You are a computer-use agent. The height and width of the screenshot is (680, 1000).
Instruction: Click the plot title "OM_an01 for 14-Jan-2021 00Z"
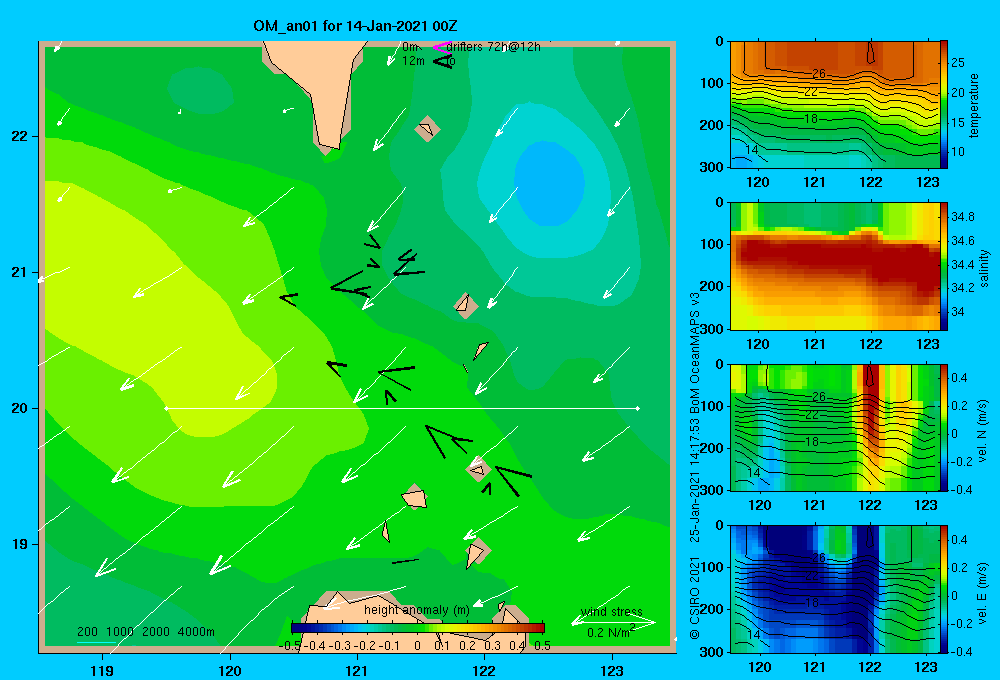coord(355,26)
